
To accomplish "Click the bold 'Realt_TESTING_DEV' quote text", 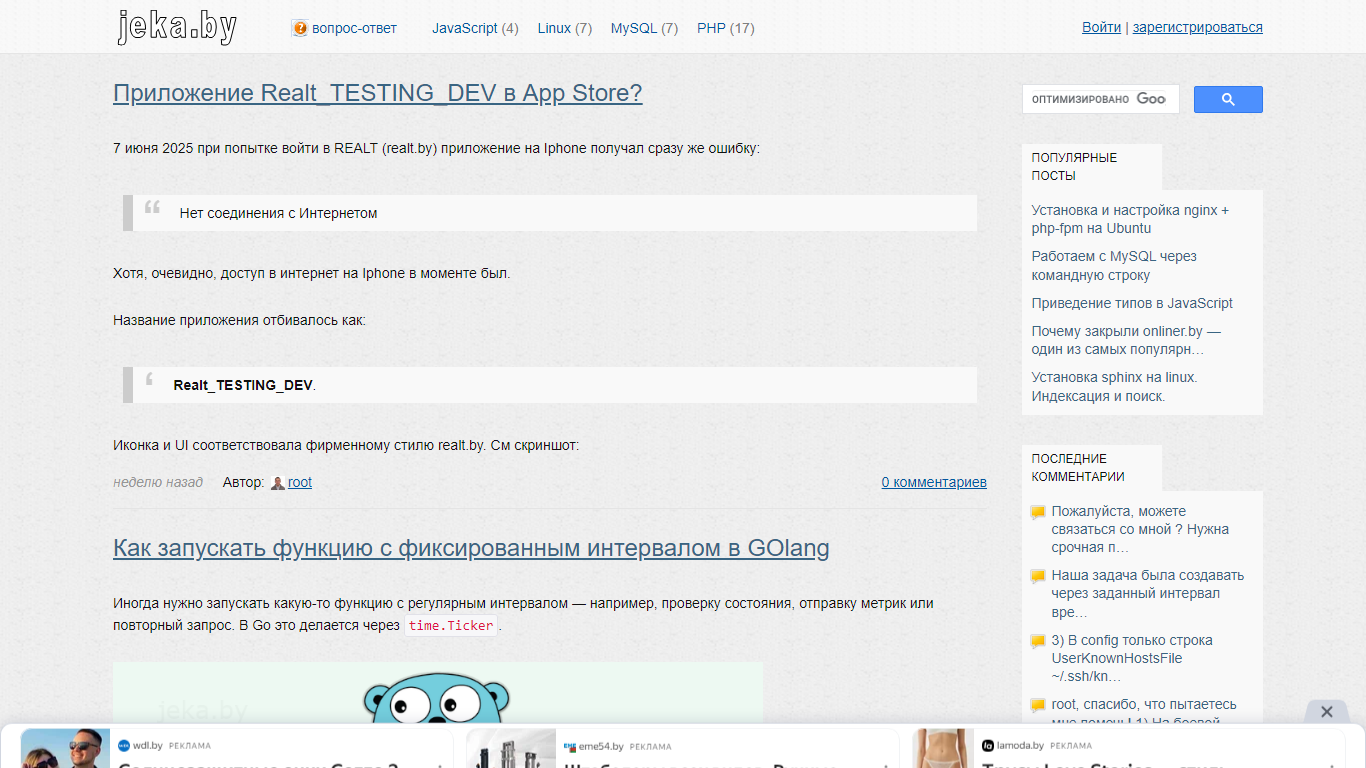I will pyautogui.click(x=243, y=385).
